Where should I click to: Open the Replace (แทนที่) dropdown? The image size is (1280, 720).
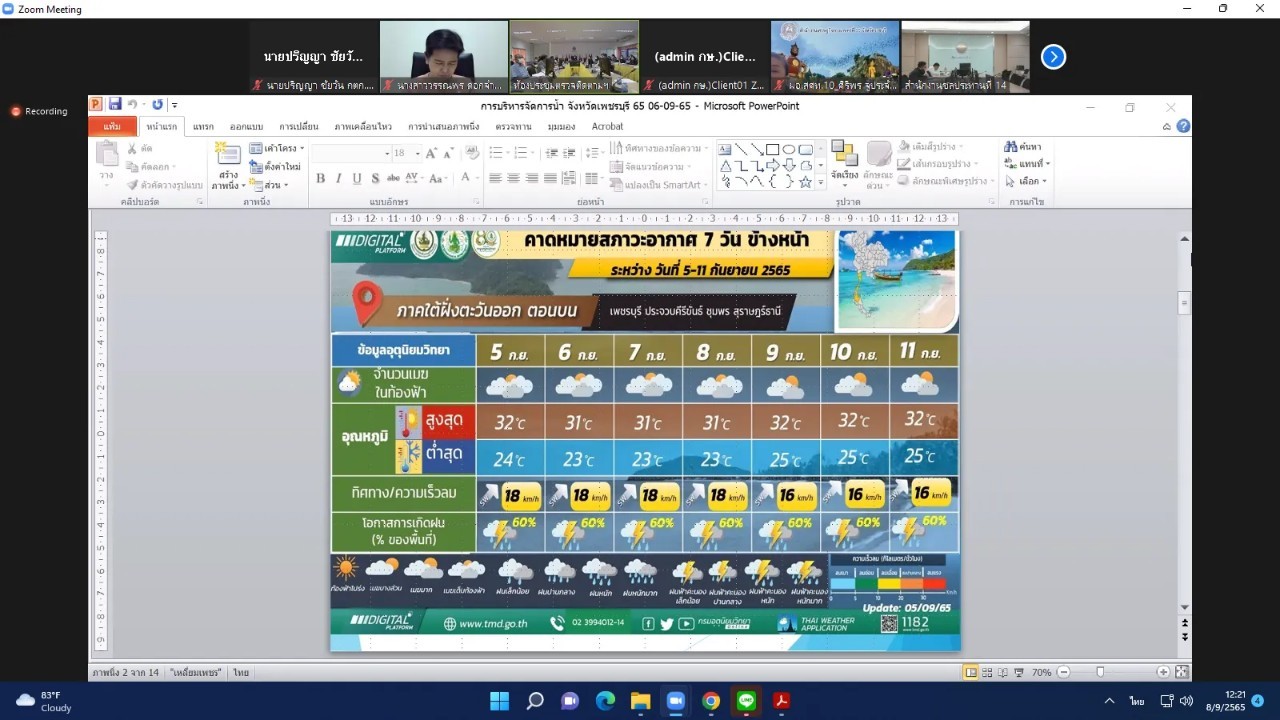(1025, 164)
